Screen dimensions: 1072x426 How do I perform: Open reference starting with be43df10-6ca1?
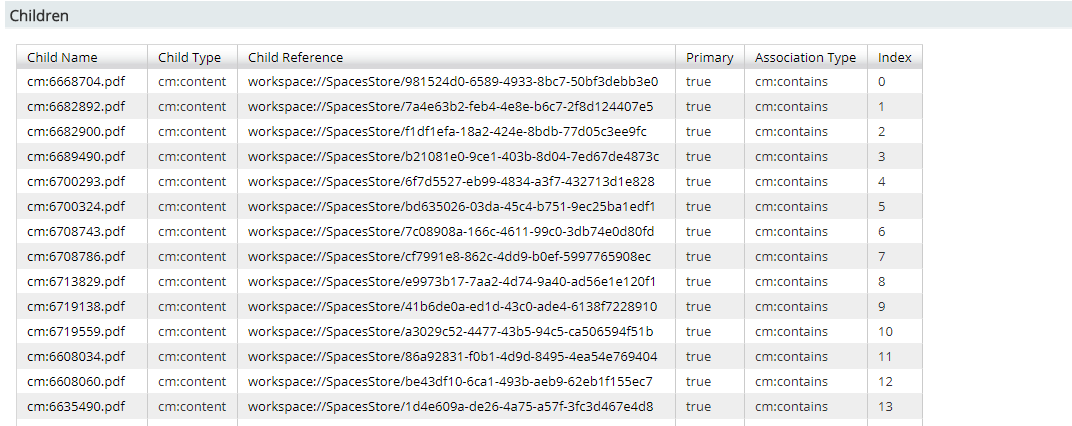tap(451, 382)
